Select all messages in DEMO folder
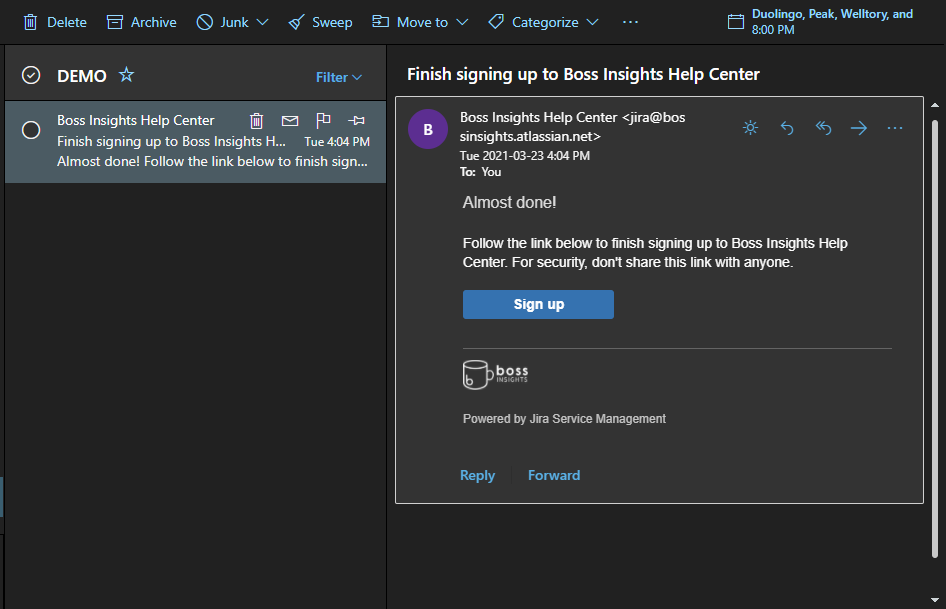The width and height of the screenshot is (946, 609). [31, 75]
